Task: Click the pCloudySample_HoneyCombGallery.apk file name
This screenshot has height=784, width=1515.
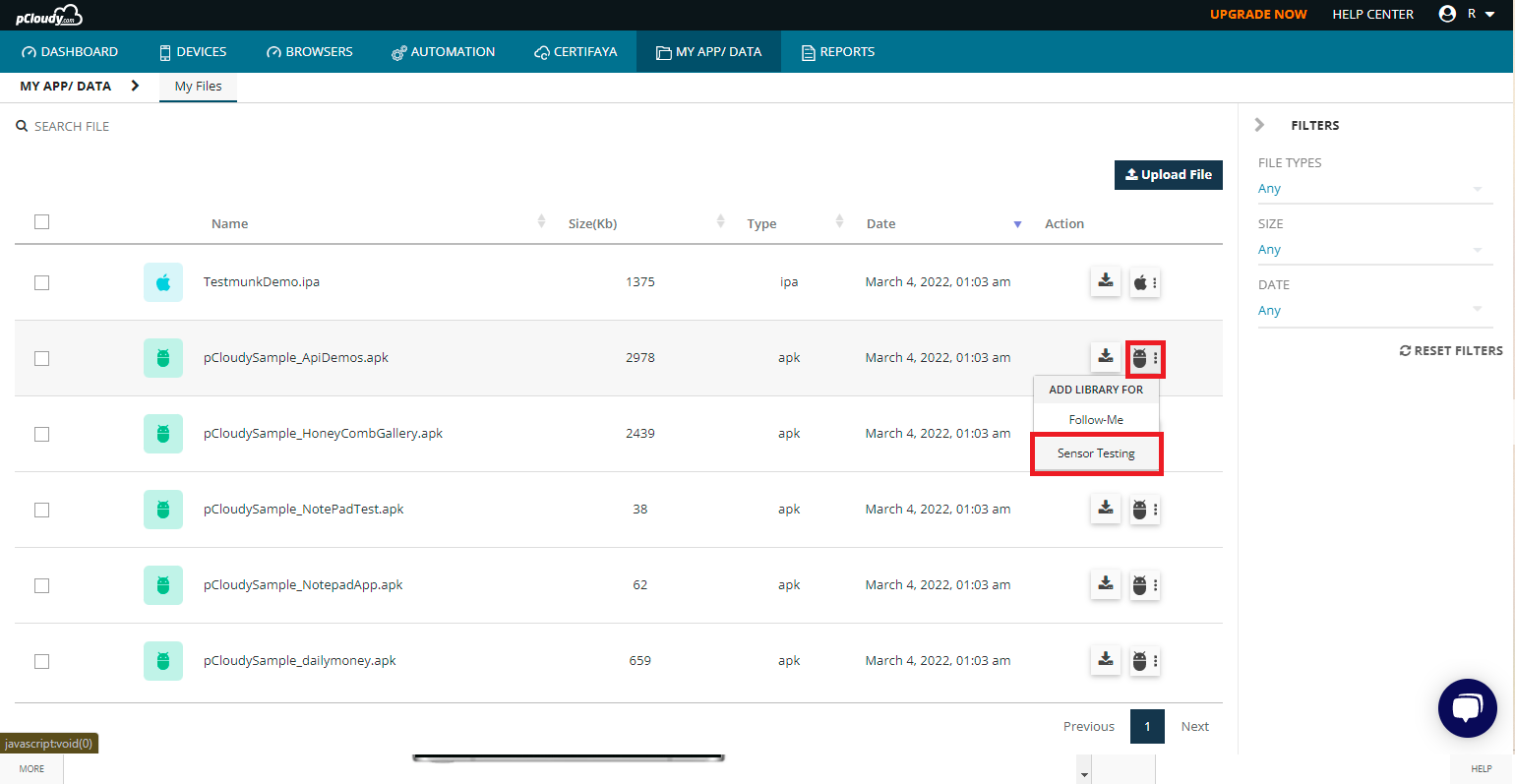Action: [x=323, y=433]
